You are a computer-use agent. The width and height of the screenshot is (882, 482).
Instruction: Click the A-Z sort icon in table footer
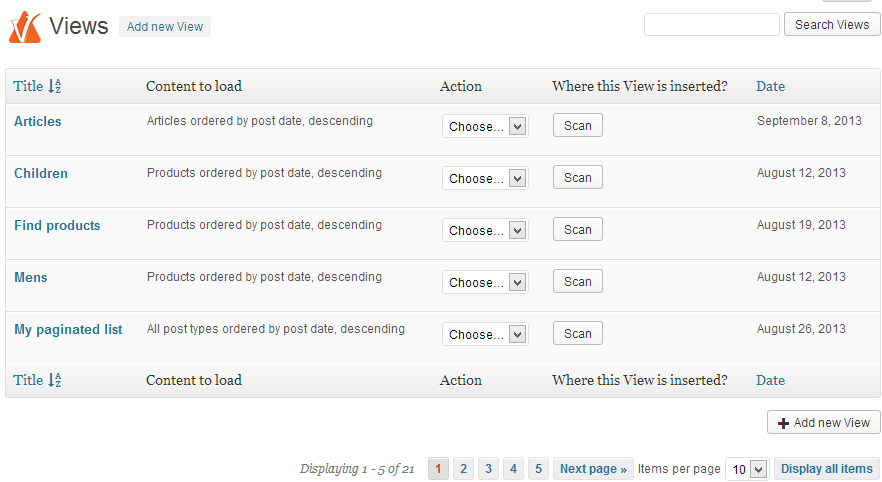coord(55,380)
